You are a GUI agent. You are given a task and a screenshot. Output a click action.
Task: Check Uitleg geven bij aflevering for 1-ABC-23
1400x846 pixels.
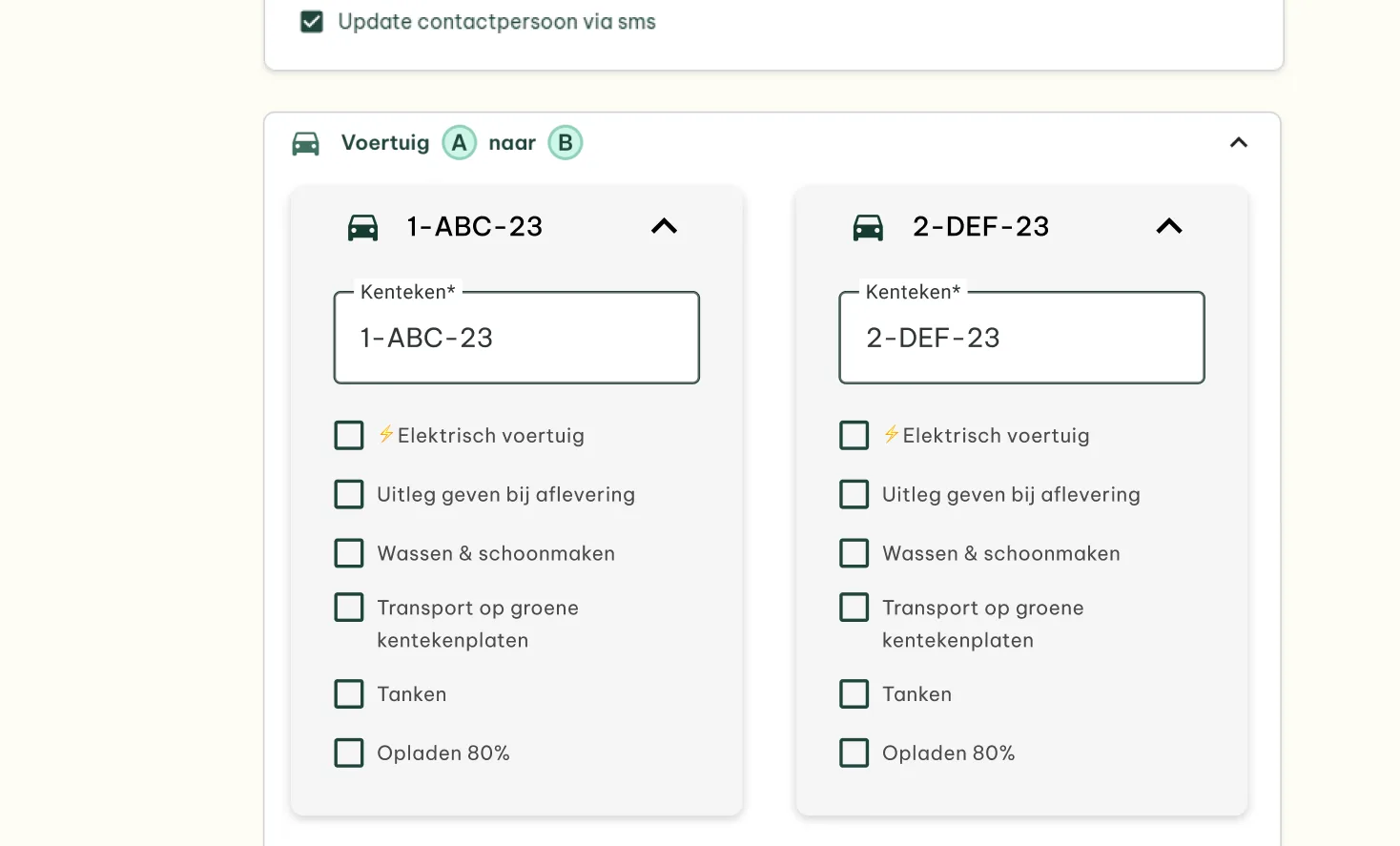coord(349,495)
